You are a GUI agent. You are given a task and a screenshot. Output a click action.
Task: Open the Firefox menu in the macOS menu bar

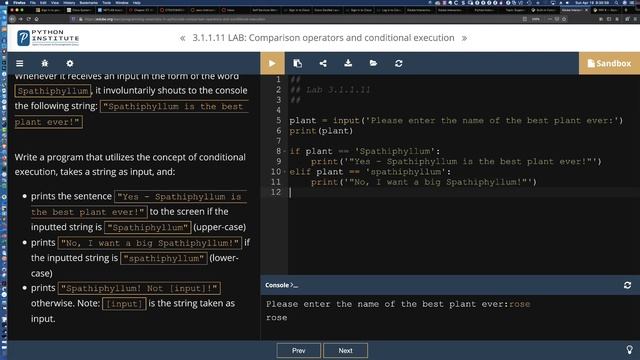(x=19, y=2)
